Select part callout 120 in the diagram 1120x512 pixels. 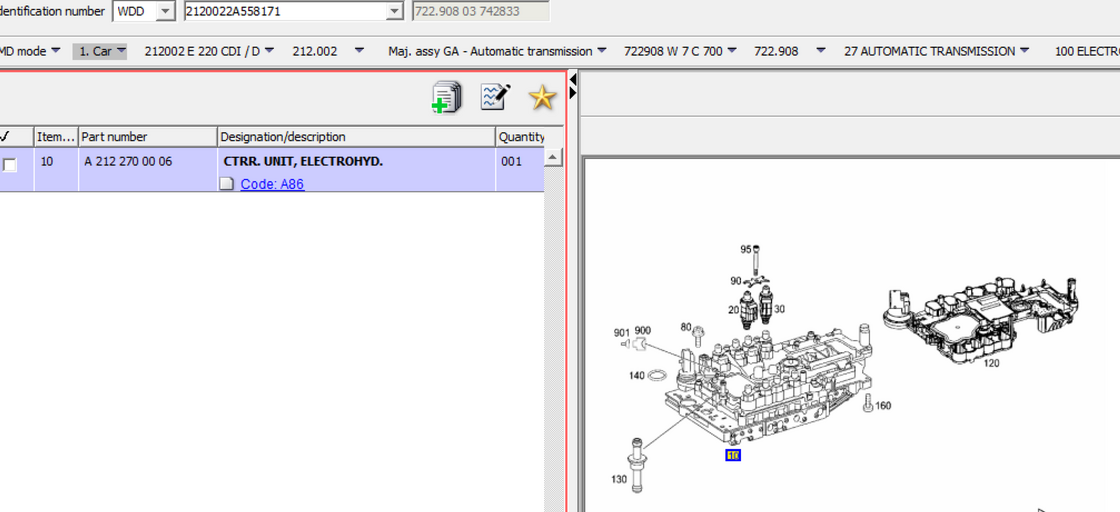(x=991, y=364)
